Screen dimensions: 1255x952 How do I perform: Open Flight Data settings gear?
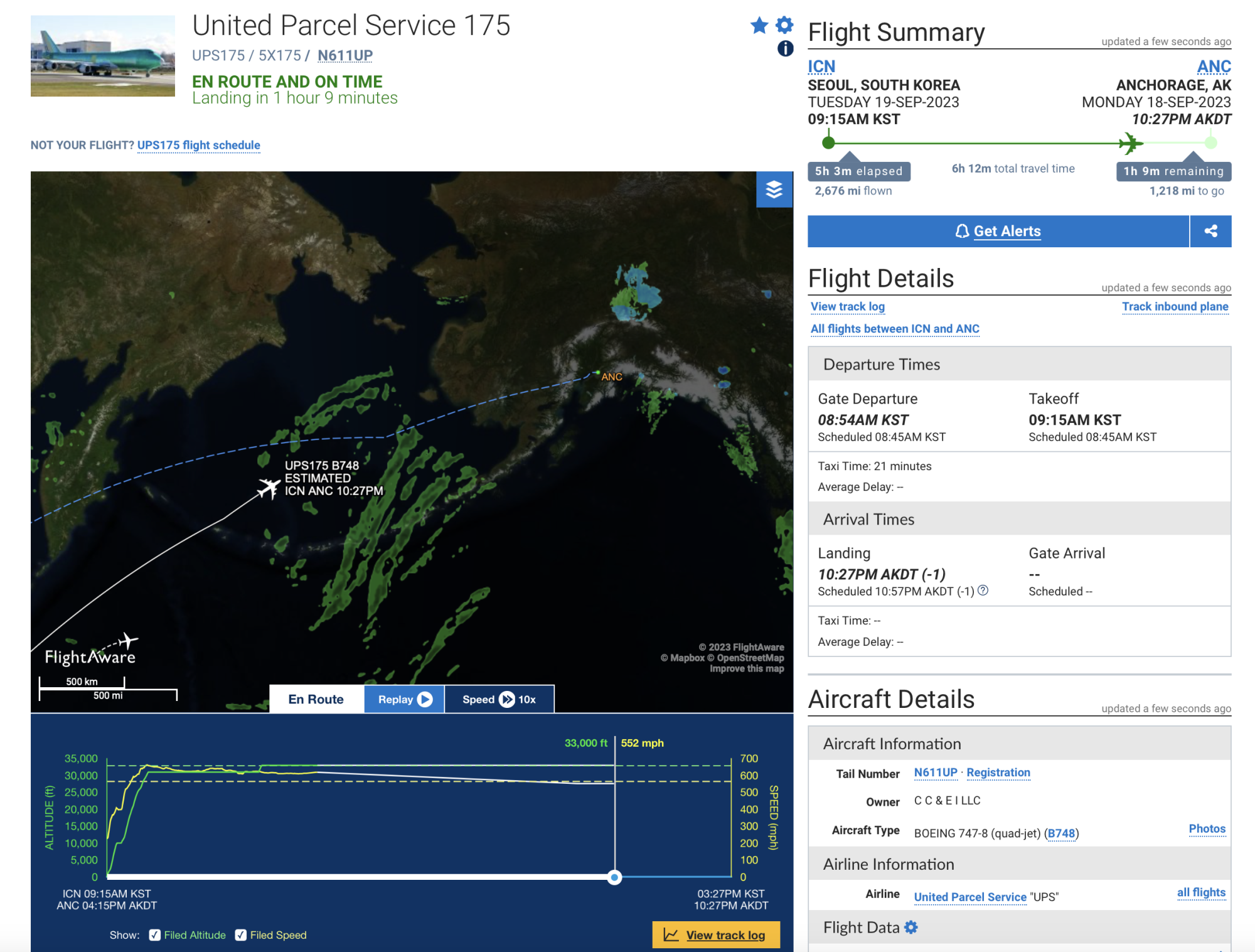911,927
